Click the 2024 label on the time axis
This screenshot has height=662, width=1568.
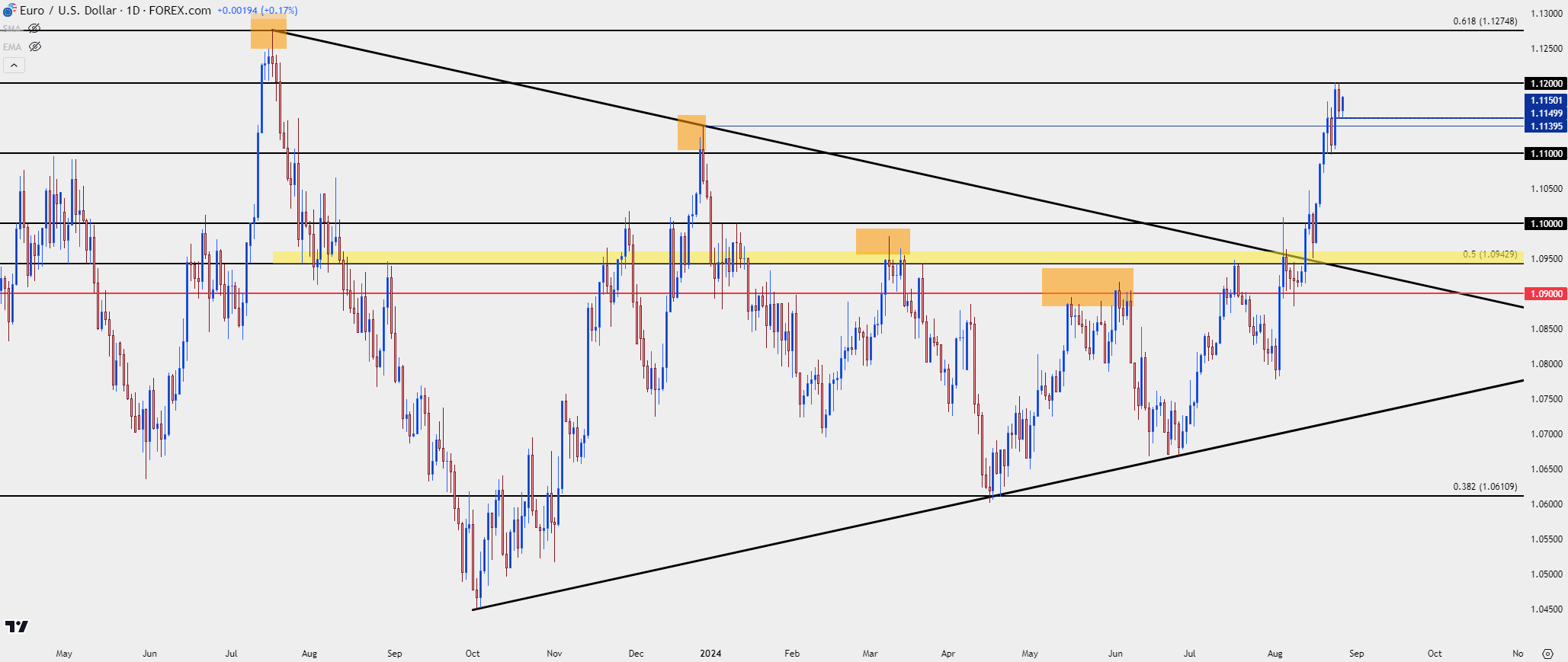(710, 653)
